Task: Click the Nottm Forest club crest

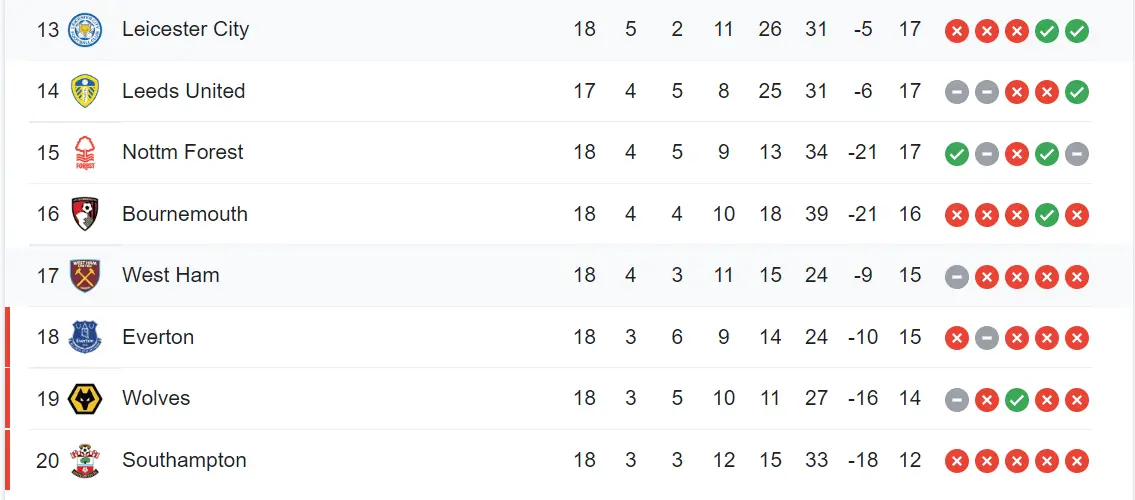Action: coord(85,153)
